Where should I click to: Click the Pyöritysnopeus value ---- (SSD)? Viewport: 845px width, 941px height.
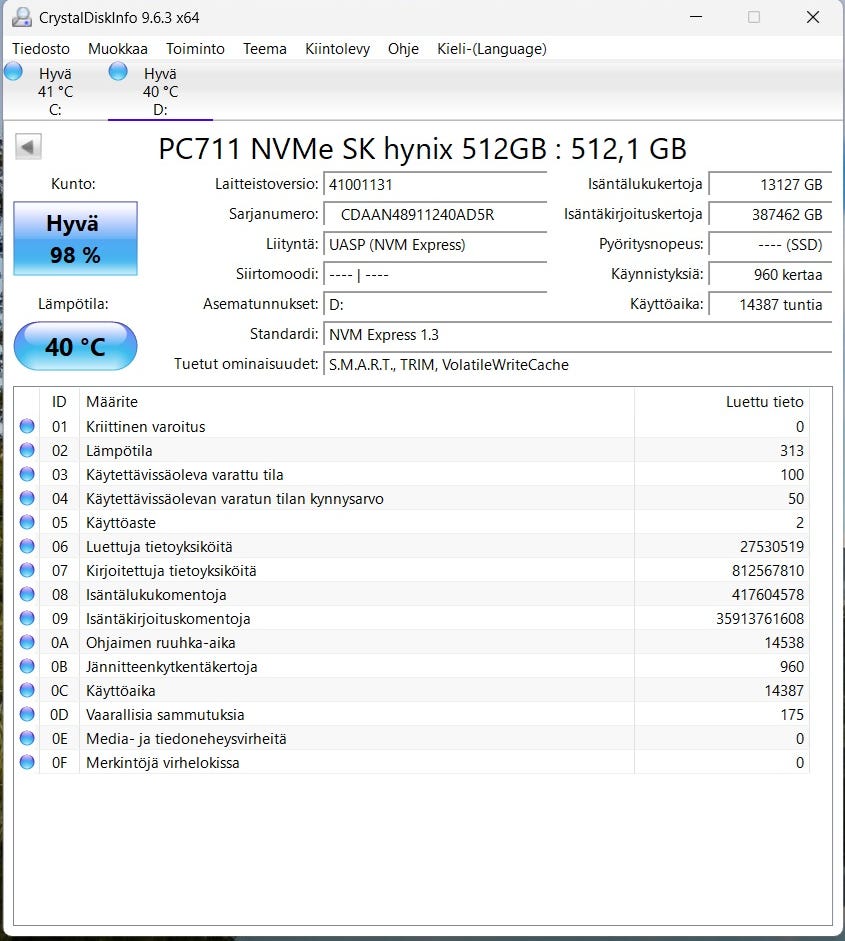(770, 244)
